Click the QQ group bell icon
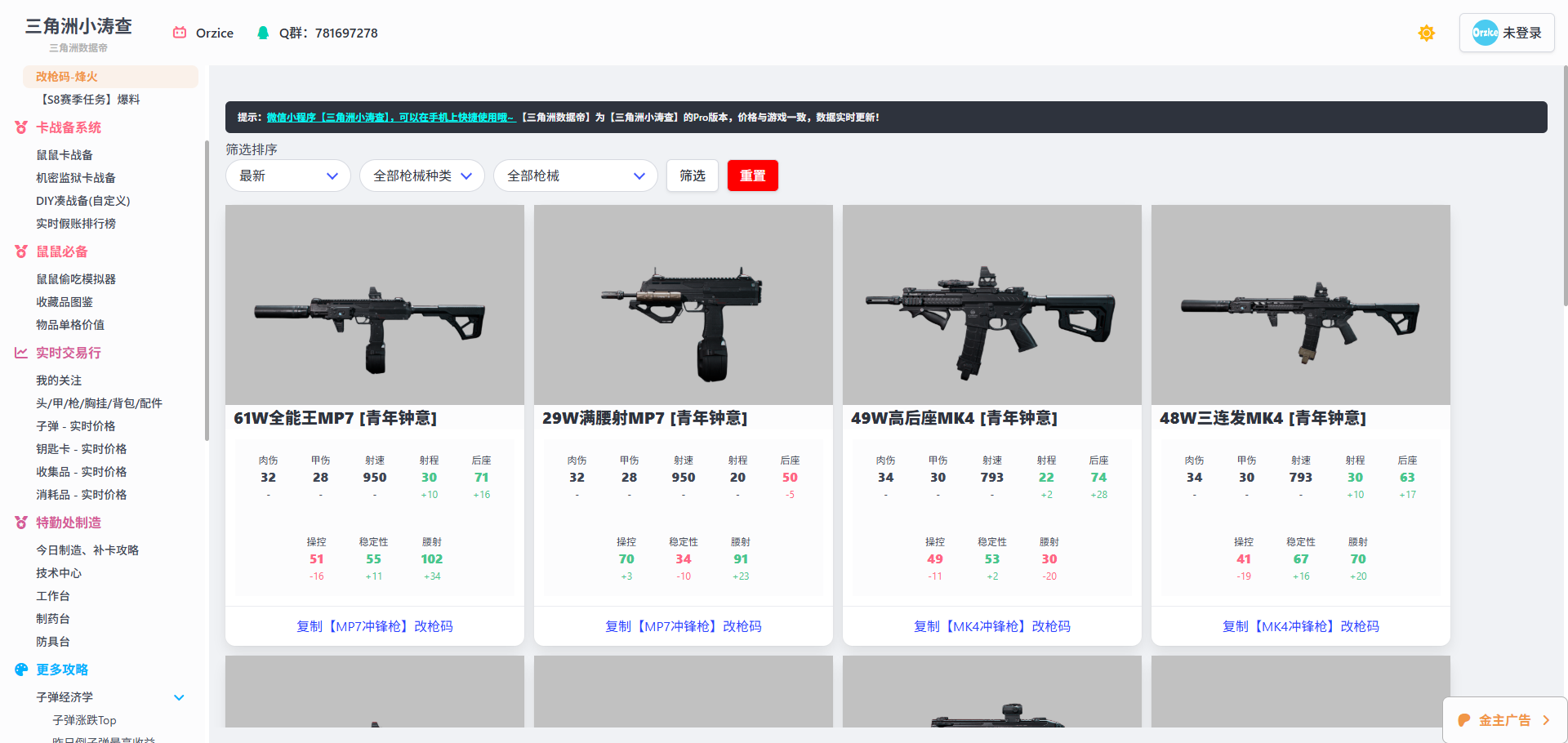This screenshot has height=743, width=1568. click(263, 33)
